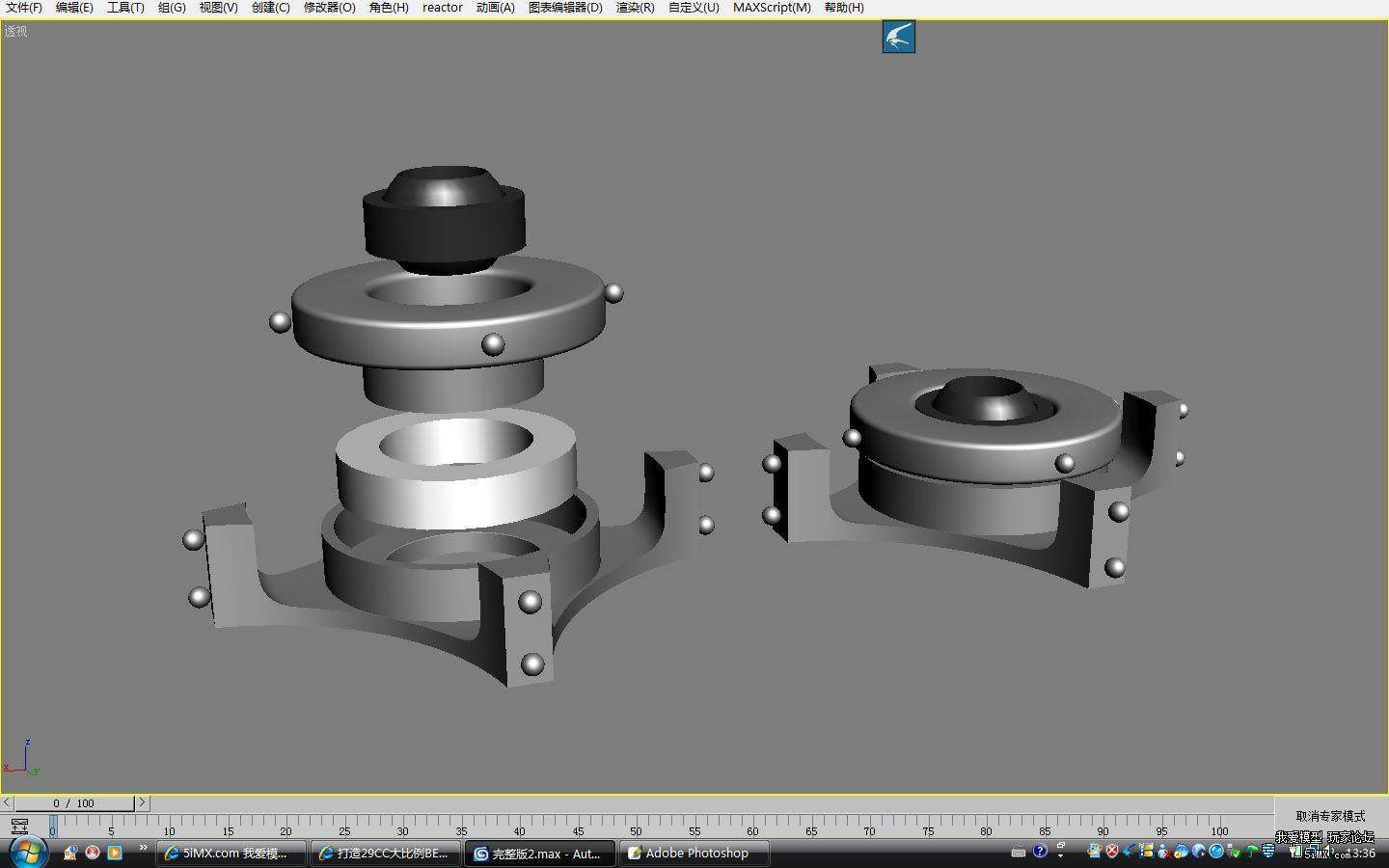Click the blue bird logo icon

click(x=898, y=38)
